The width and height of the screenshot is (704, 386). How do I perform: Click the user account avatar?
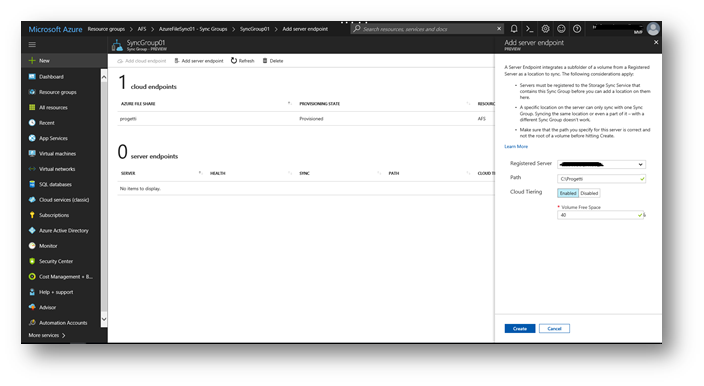click(x=653, y=29)
